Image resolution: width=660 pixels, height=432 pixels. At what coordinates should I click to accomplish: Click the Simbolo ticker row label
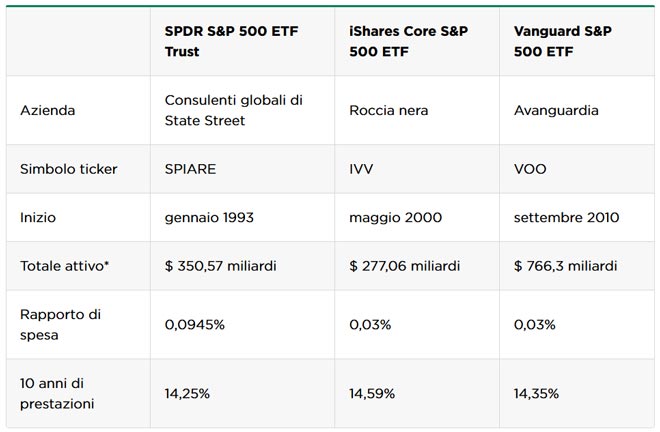coord(69,169)
